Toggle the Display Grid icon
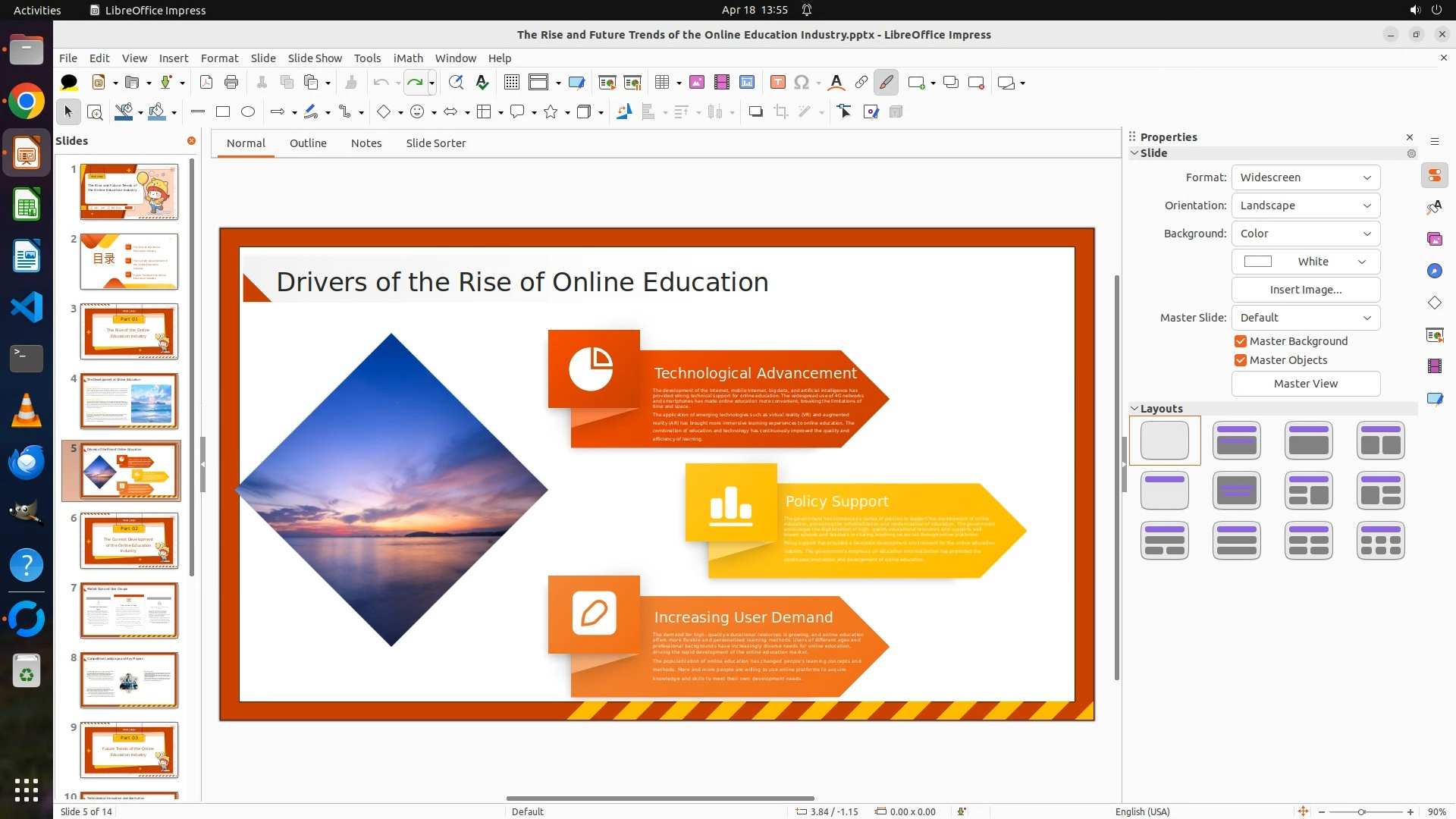This screenshot has width=1456, height=819. point(512,83)
